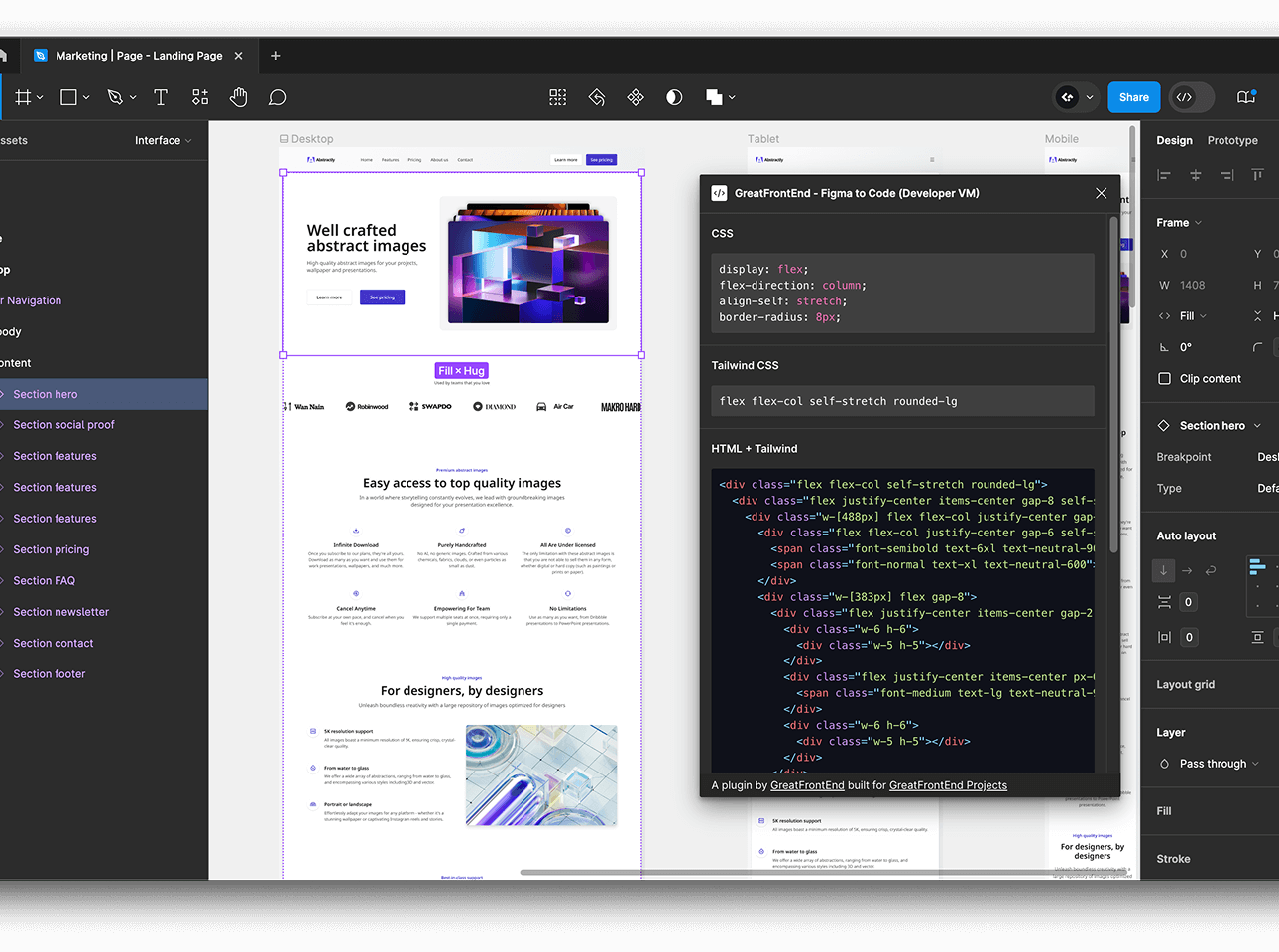This screenshot has width=1279, height=952.
Task: Switch to the Prototype tab
Action: [x=1232, y=141]
